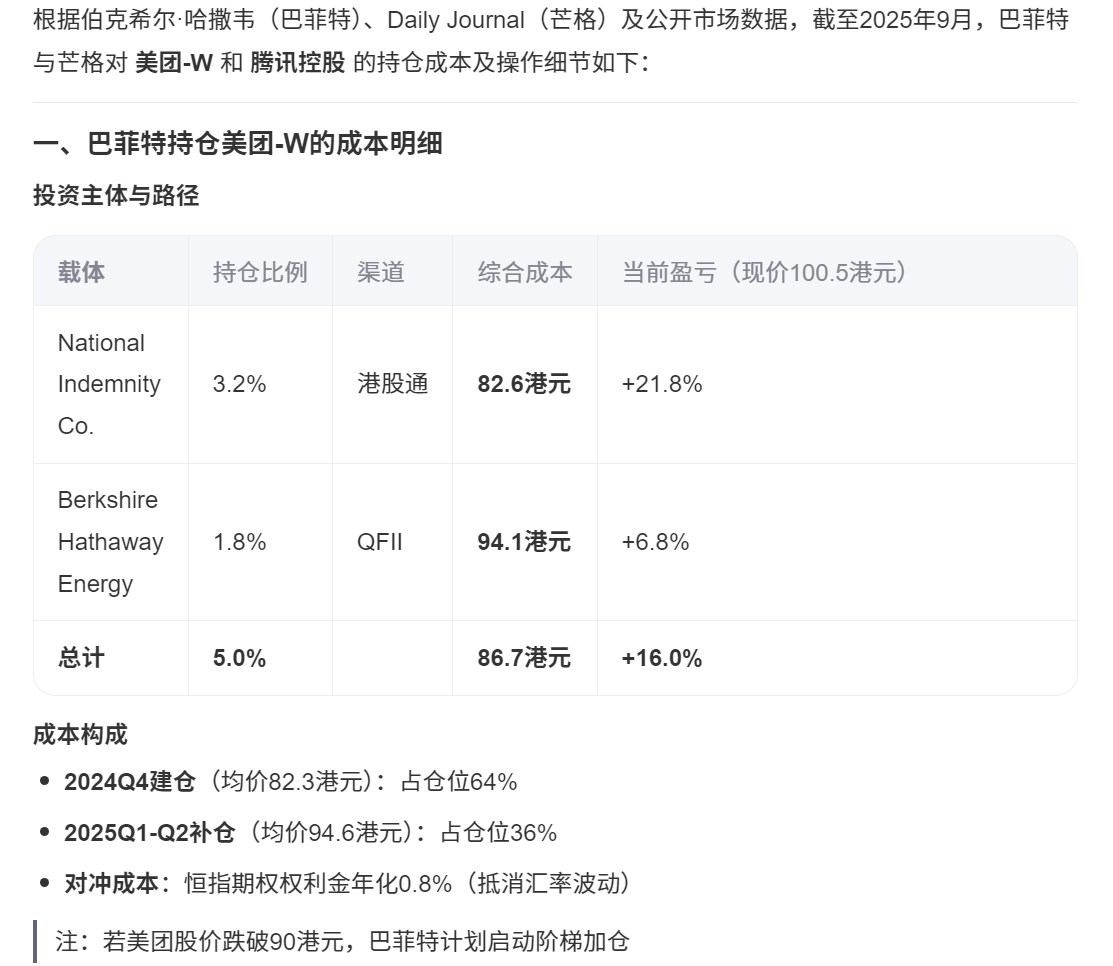
Task: Click the 86.7港元 total cost cell
Action: (524, 658)
